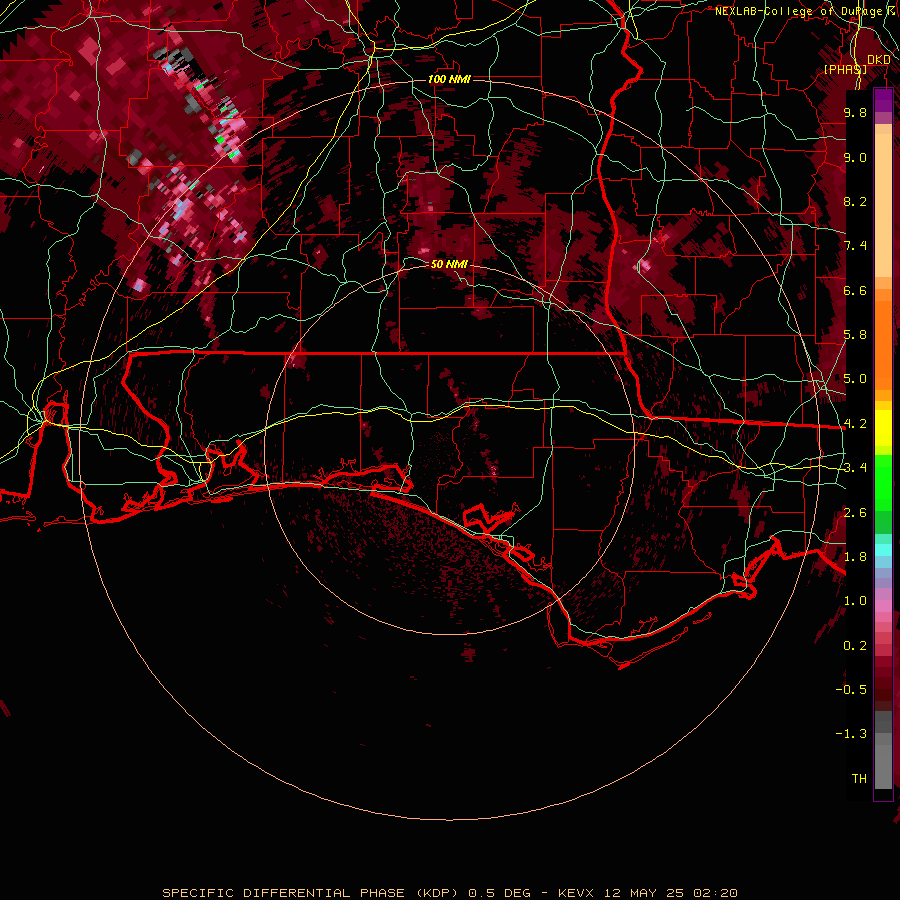Click the -1.3 value on the color scale
This screenshot has width=900, height=900.
click(x=851, y=734)
